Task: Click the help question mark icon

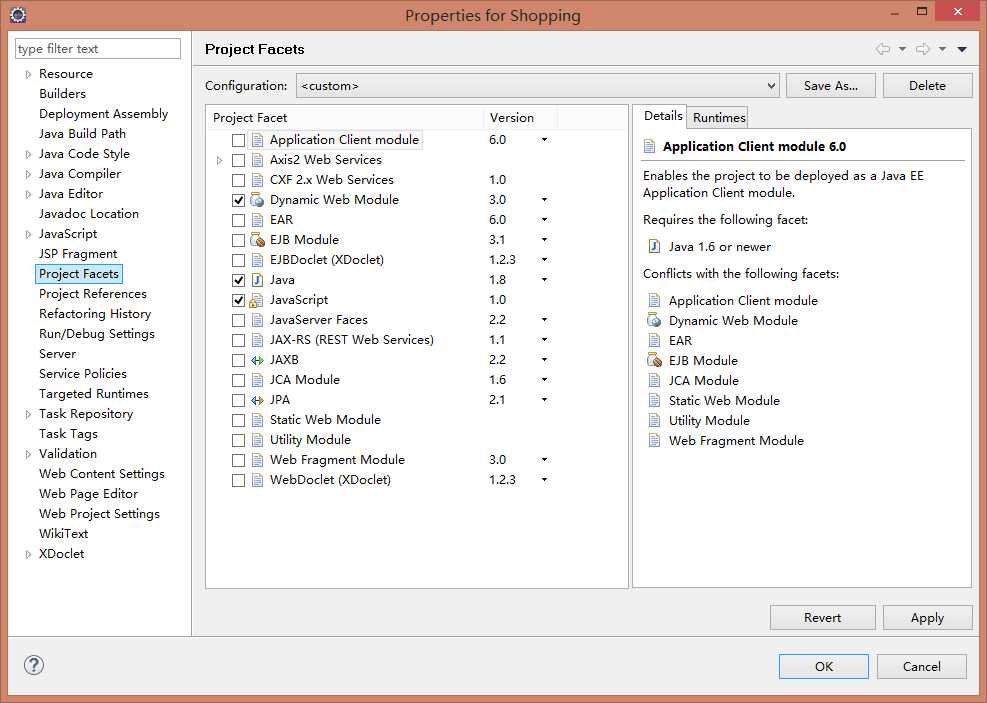Action: coord(34,666)
